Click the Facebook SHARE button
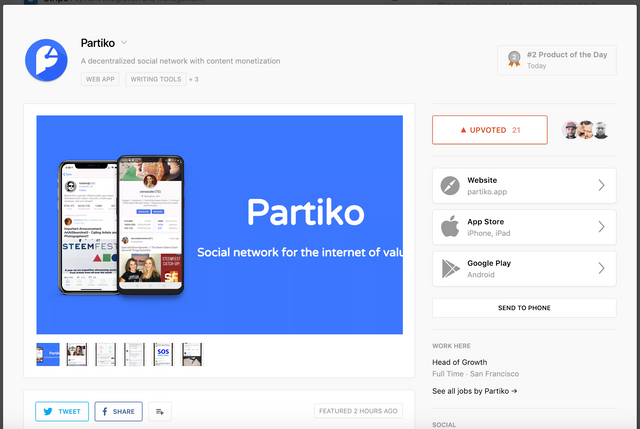Image resolution: width=640 pixels, height=429 pixels. [119, 411]
